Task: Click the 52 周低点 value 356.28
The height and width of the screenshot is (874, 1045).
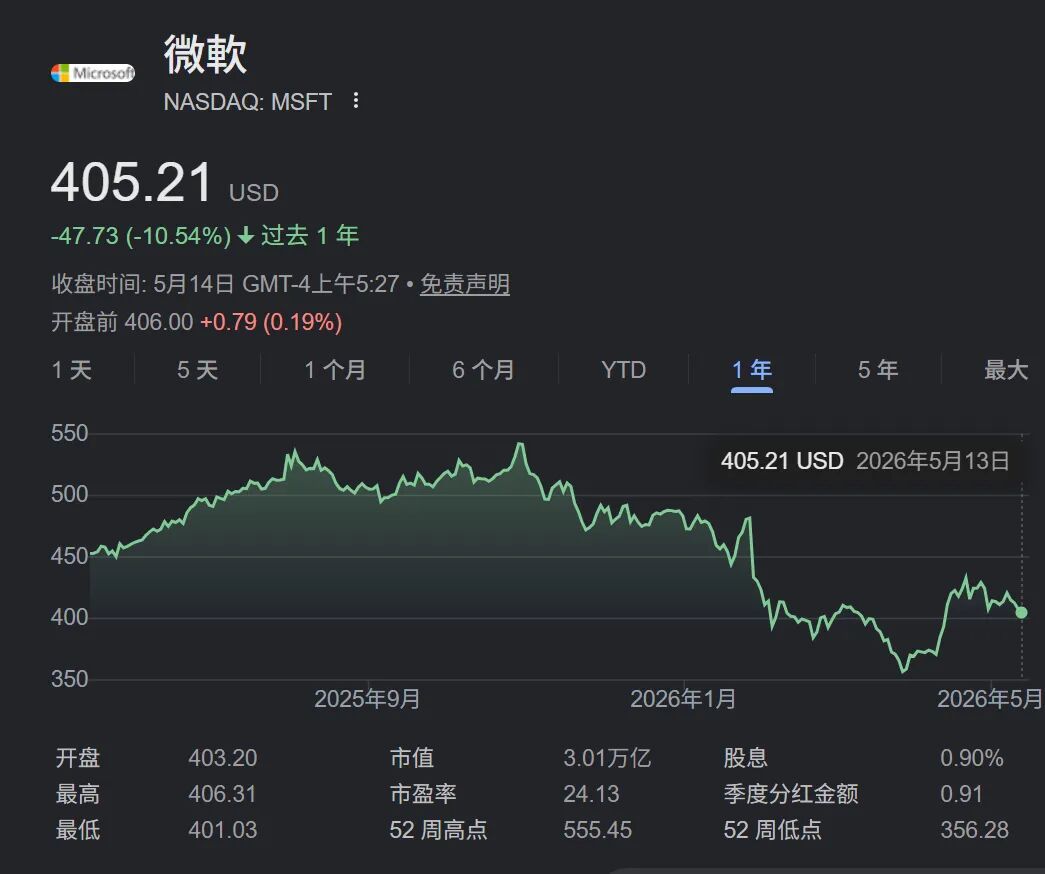Action: pos(974,830)
